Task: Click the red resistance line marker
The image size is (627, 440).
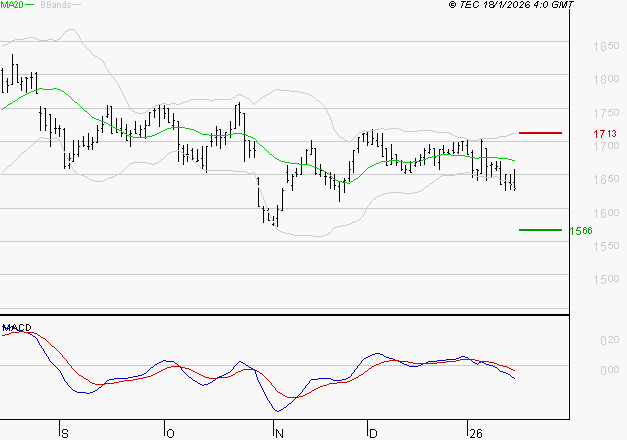Action: 540,132
